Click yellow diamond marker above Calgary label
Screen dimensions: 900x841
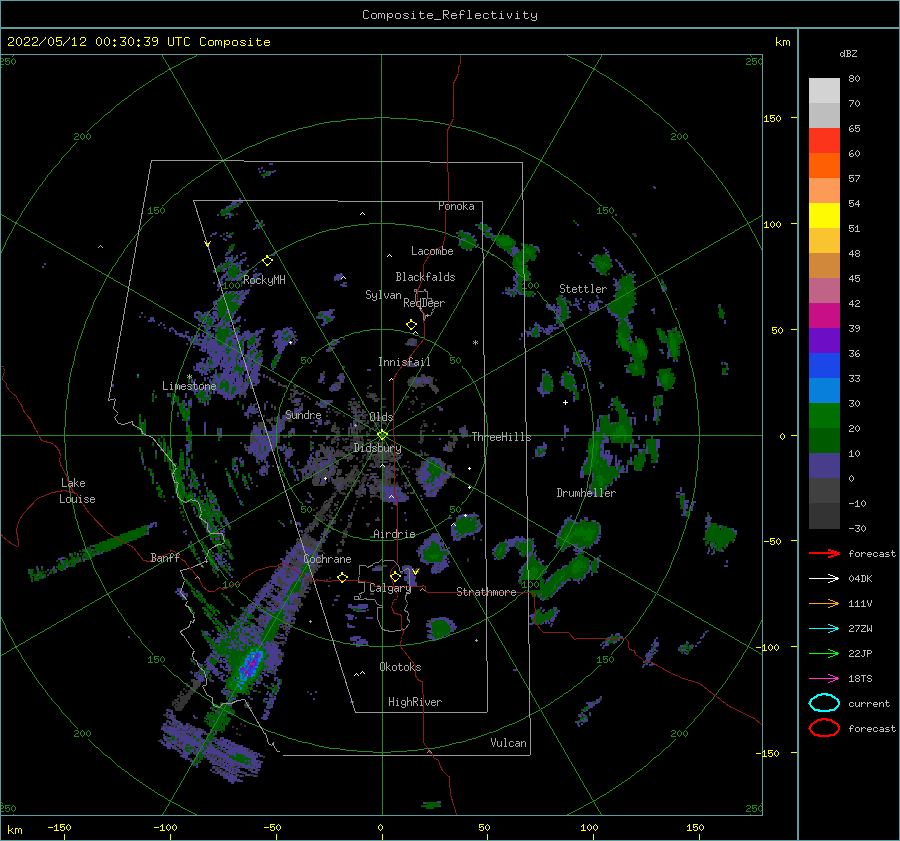(x=395, y=576)
